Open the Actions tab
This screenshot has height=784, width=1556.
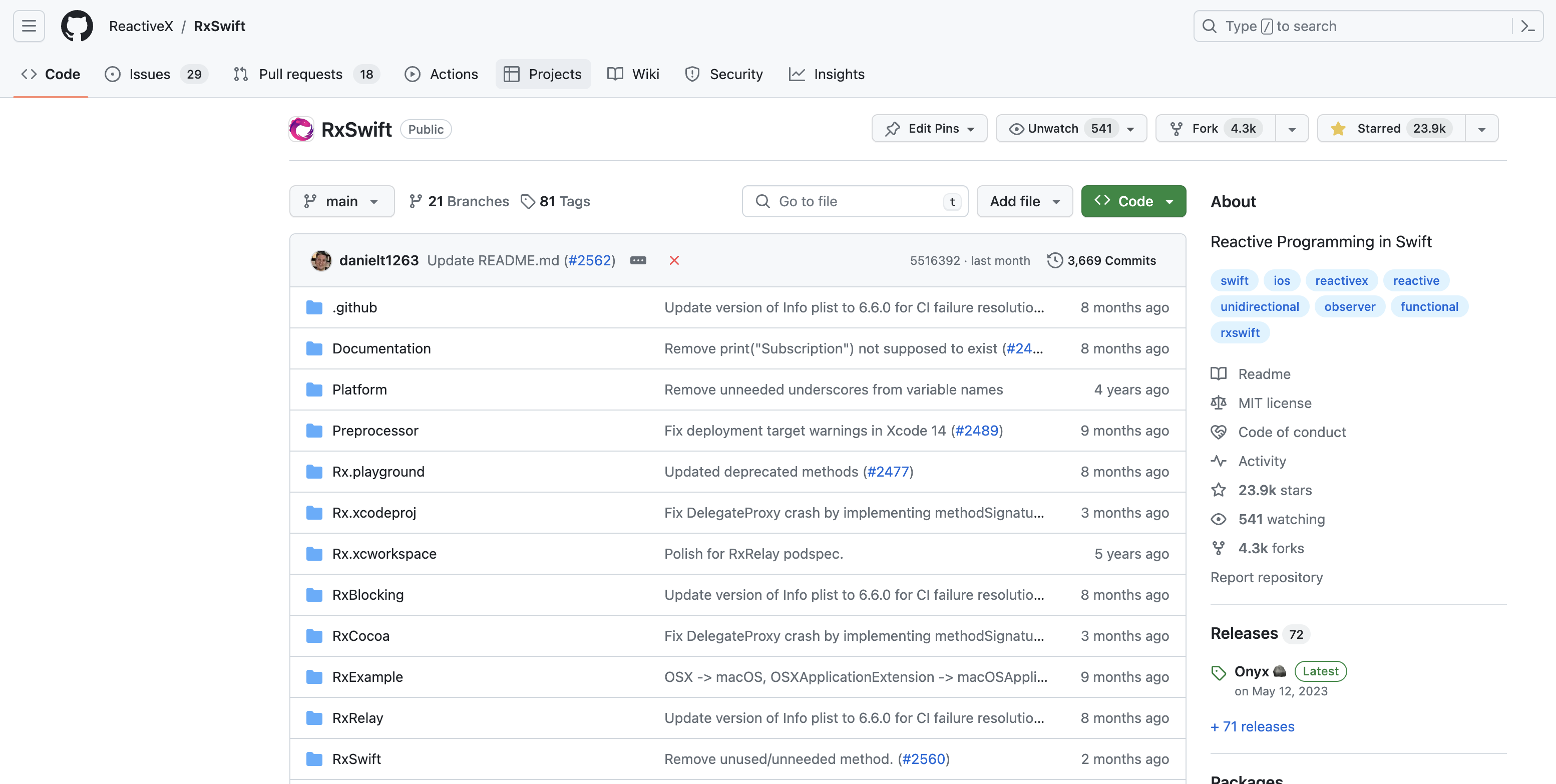pyautogui.click(x=442, y=74)
